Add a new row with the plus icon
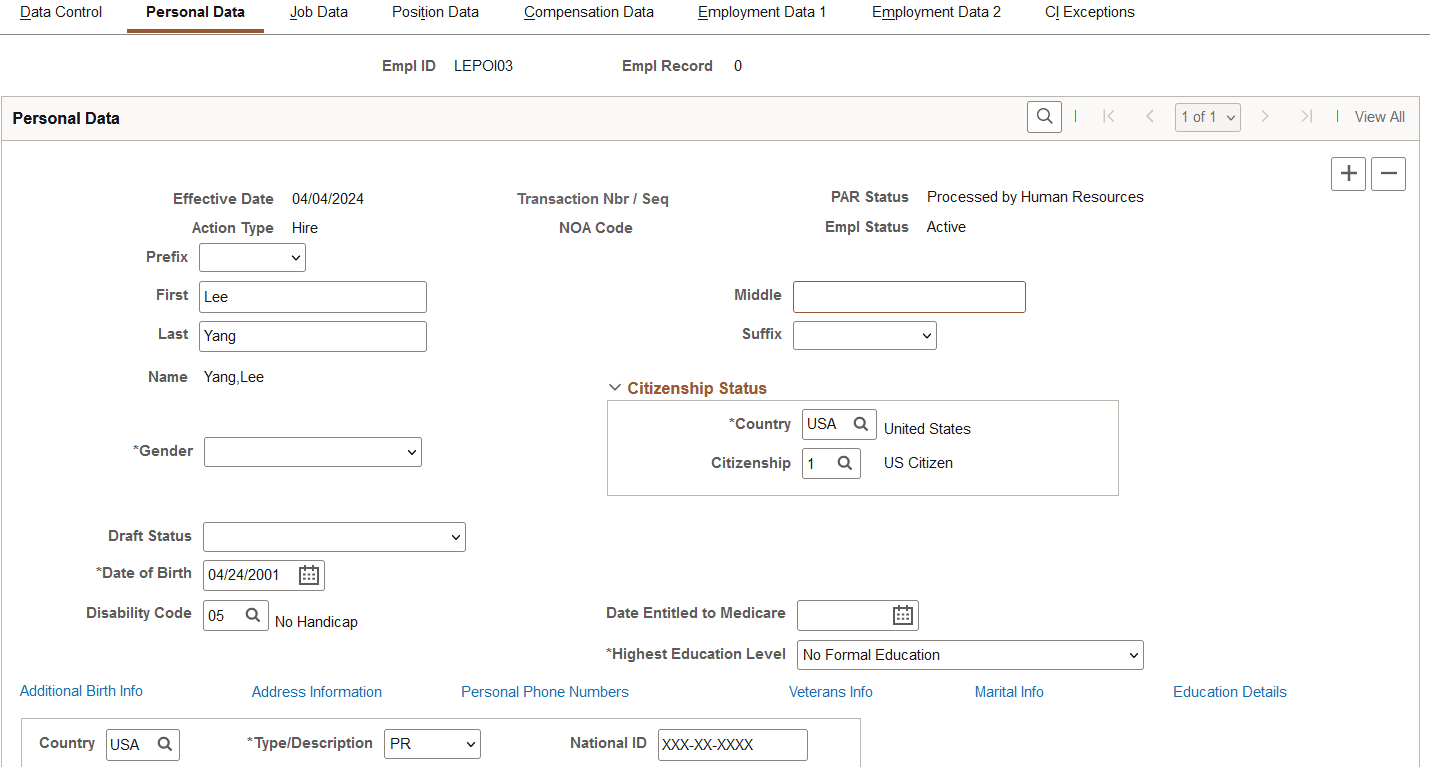Viewport: 1430px width, 767px height. pyautogui.click(x=1348, y=173)
